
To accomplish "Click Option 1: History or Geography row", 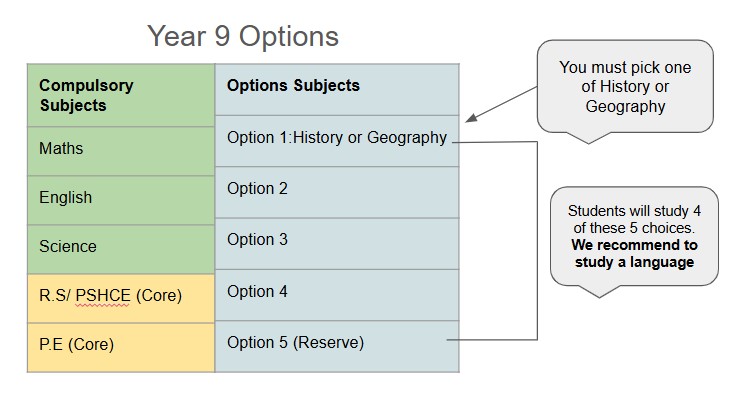I will [x=337, y=141].
